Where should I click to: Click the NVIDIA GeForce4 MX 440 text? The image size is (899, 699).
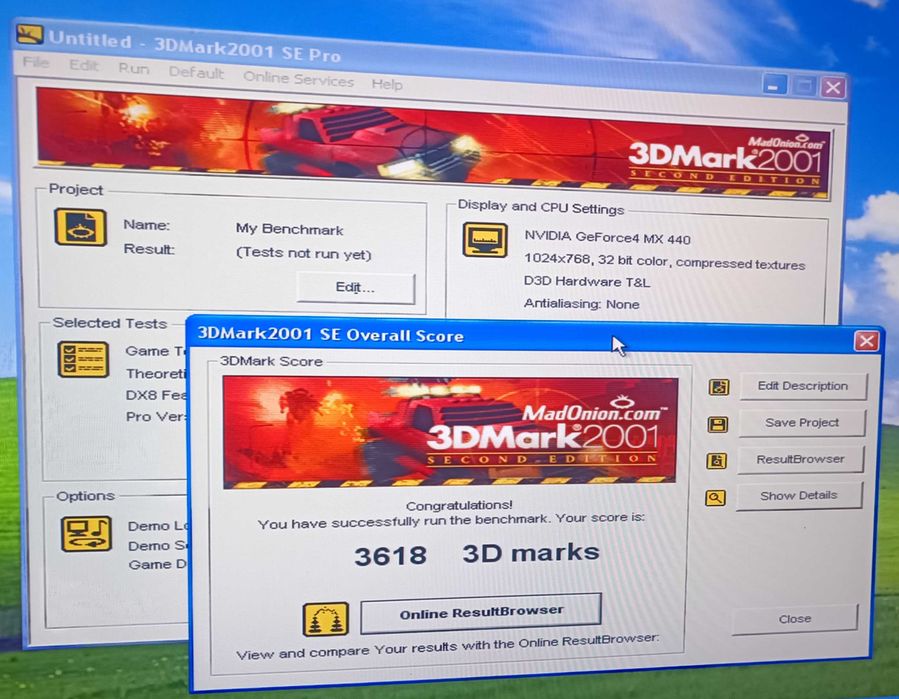pyautogui.click(x=607, y=237)
